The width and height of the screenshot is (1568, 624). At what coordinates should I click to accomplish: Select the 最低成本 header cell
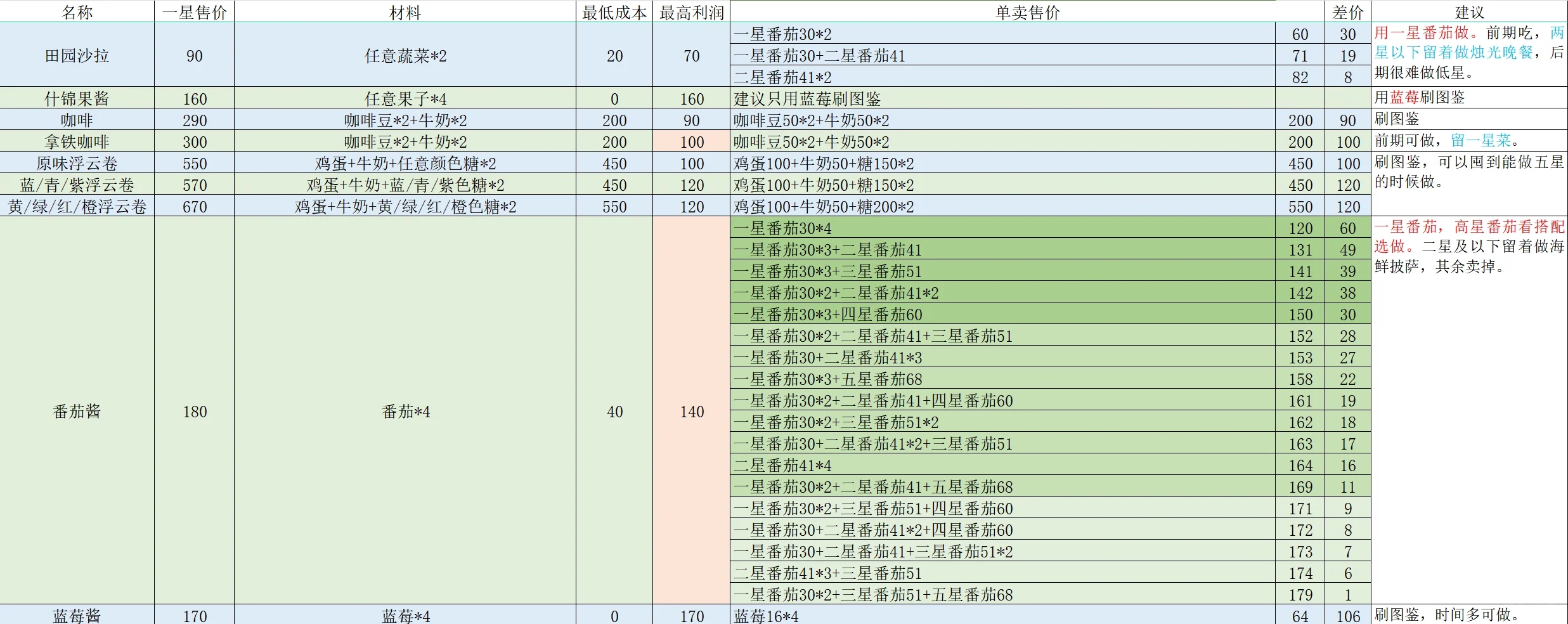click(x=614, y=11)
